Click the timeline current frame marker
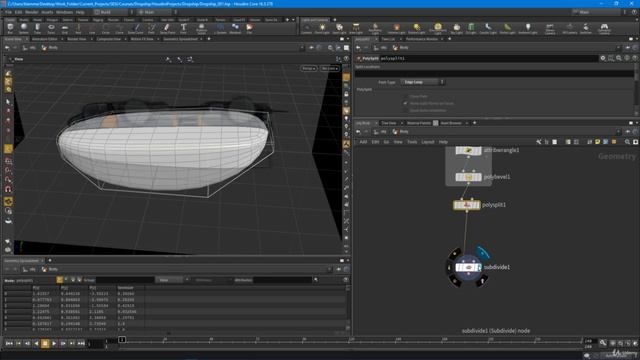This screenshot has width=640, height=360. click(122, 340)
